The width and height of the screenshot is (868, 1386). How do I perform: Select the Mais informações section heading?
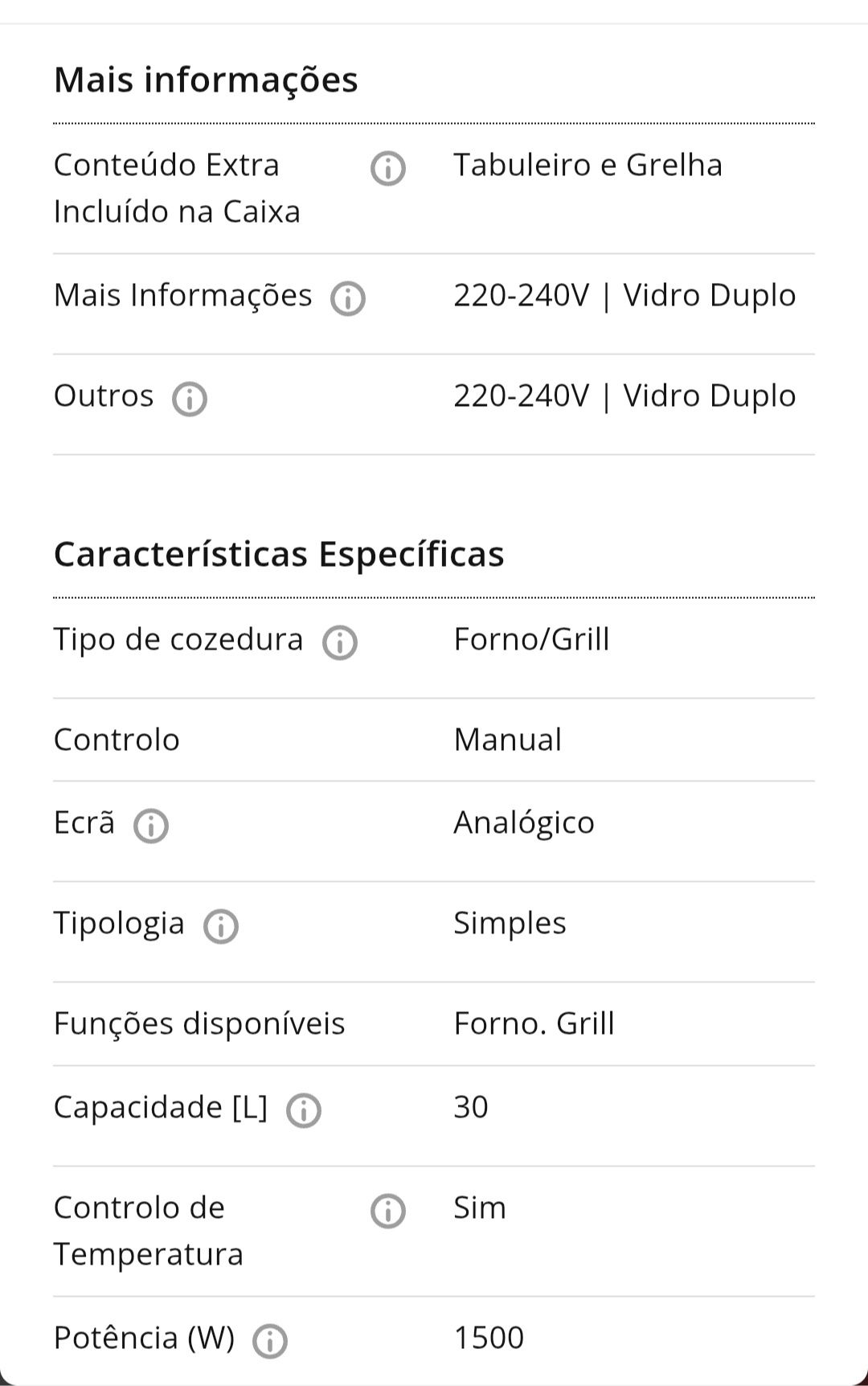(x=206, y=80)
